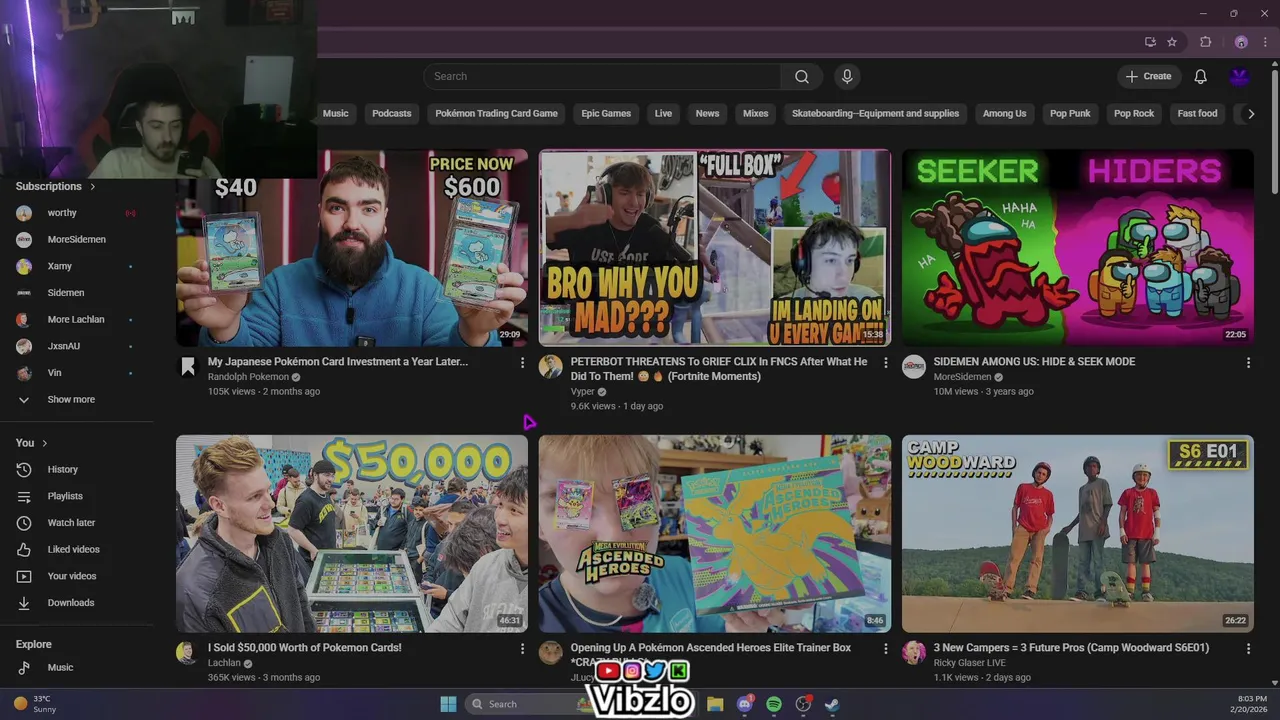The height and width of the screenshot is (720, 1280).
Task: Open Steam from the taskbar
Action: coord(832,704)
